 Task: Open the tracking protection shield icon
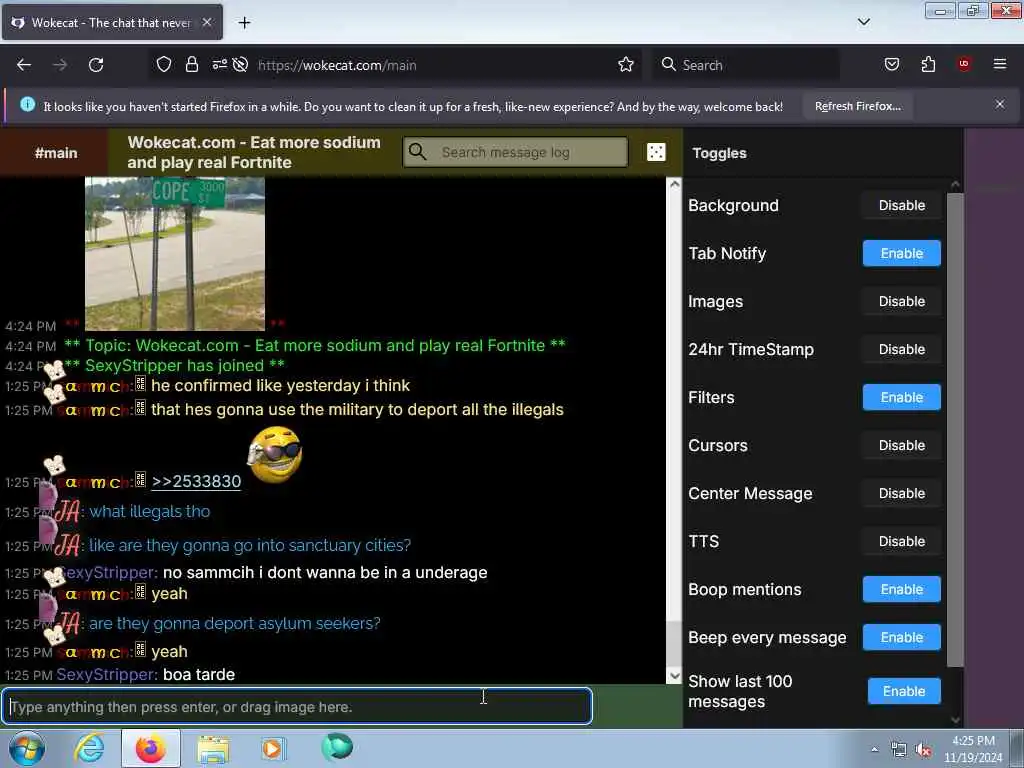(164, 65)
